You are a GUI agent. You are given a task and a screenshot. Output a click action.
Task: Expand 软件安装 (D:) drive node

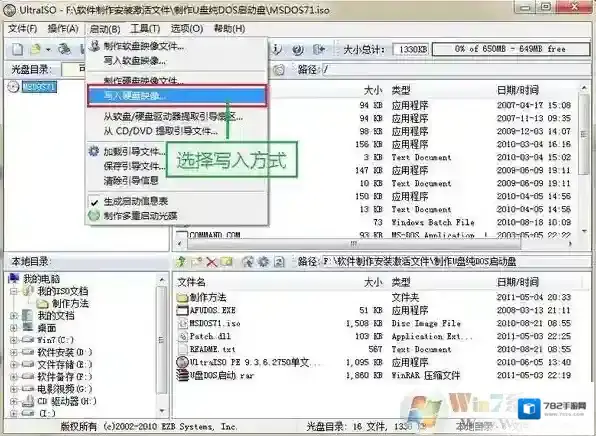pos(14,352)
